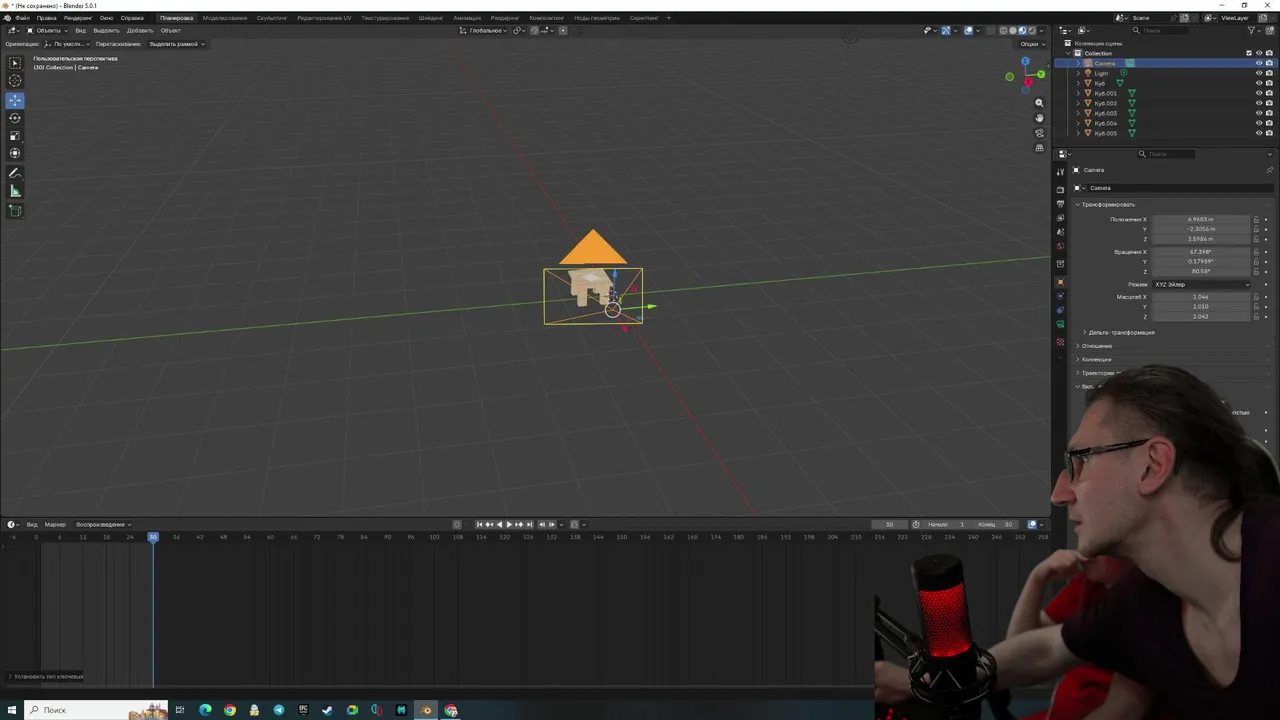
Task: Hide Light object via eye icon
Action: pos(1259,73)
